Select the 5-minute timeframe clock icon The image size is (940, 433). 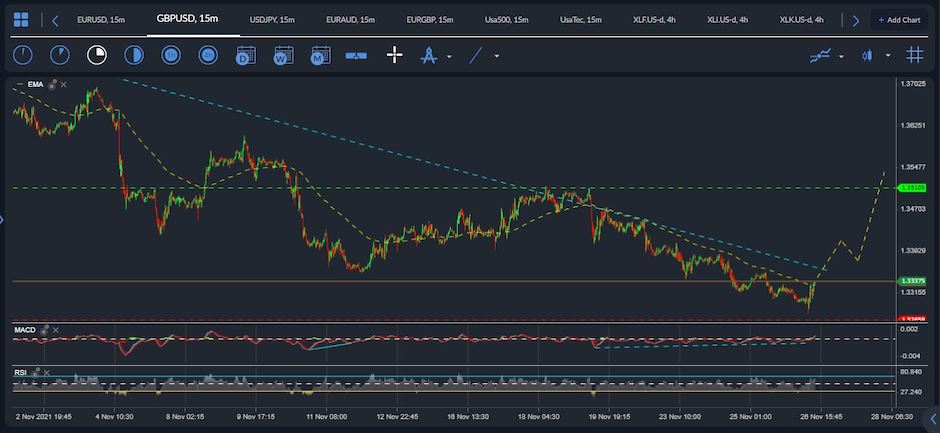click(60, 55)
